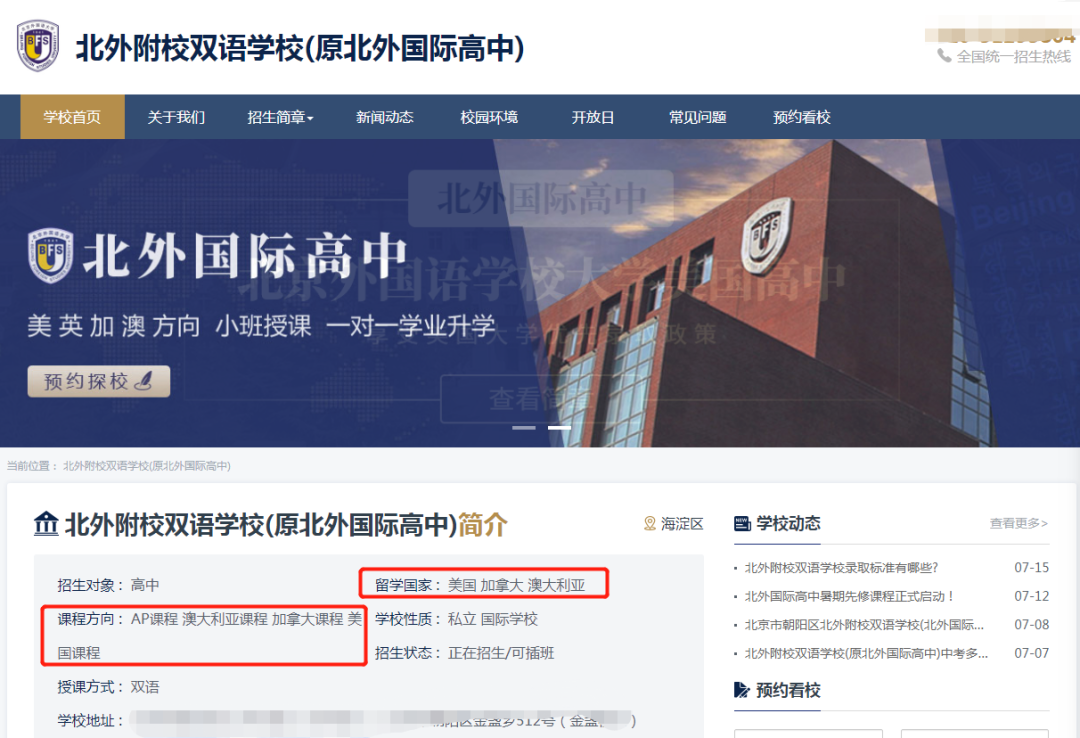Image resolution: width=1080 pixels, height=738 pixels.
Task: Open news 北外附校双语学校(原北外国际高中)中考多...
Action: coord(866,653)
